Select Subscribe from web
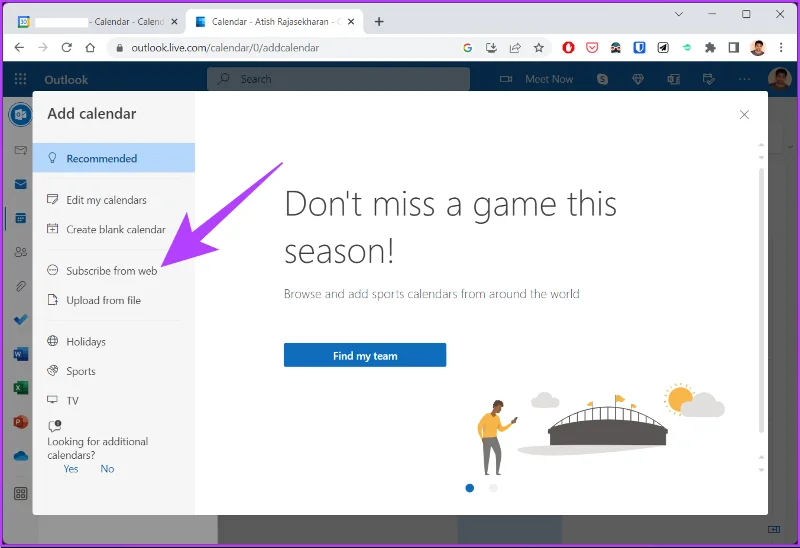The width and height of the screenshot is (800, 548). pos(114,270)
